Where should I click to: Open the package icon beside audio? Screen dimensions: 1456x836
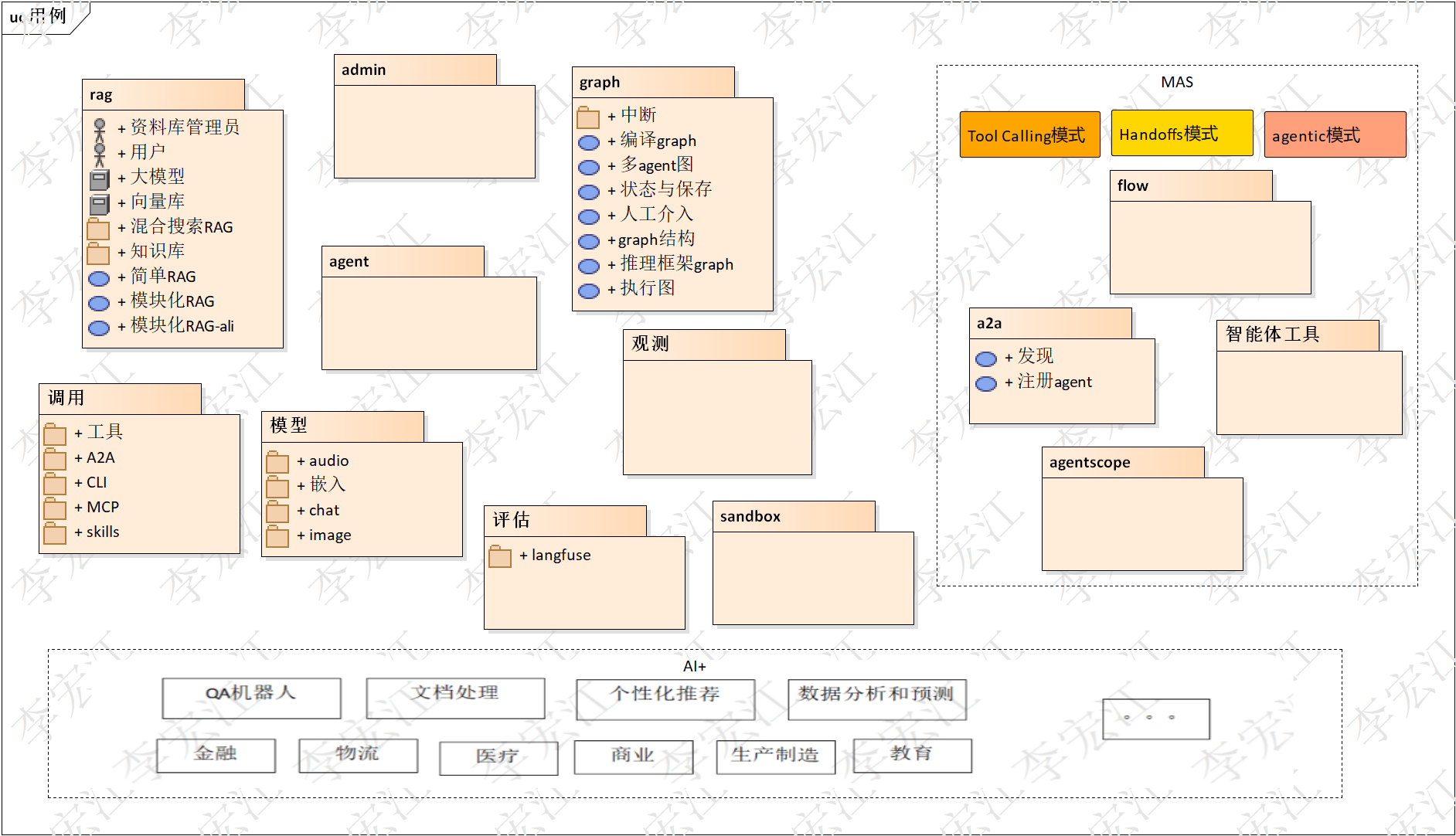click(277, 462)
